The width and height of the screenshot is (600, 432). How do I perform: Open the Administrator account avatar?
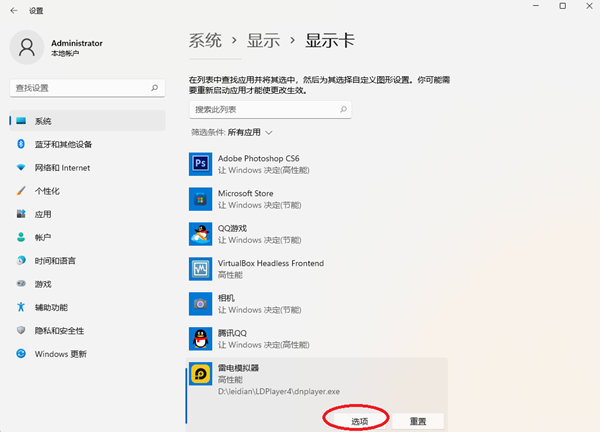tap(27, 47)
